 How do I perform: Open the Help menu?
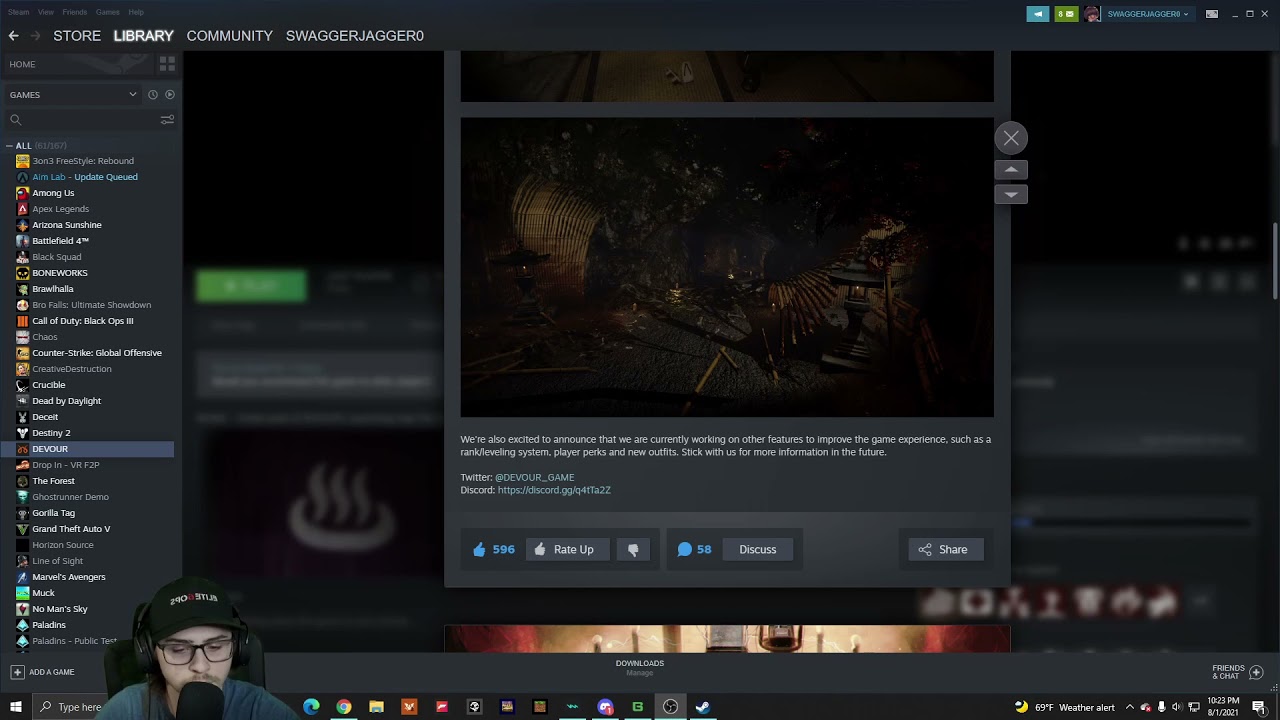[x=136, y=12]
